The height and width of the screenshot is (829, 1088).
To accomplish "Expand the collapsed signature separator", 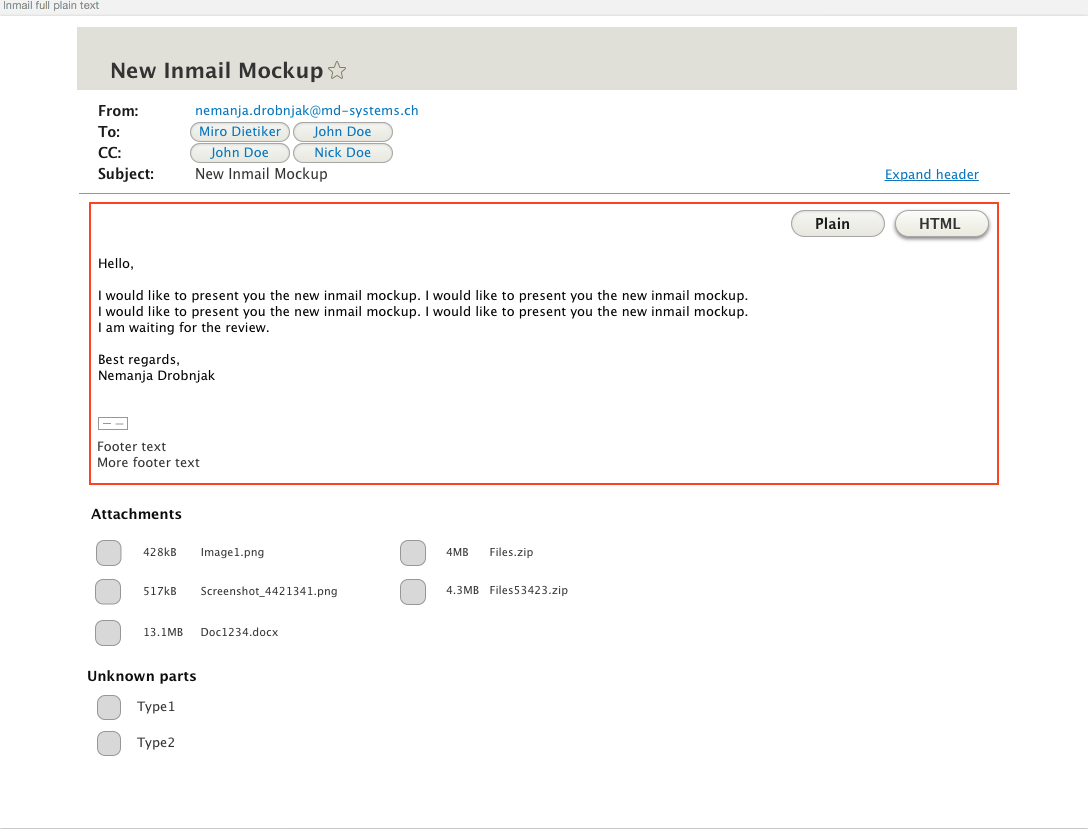I will click(113, 424).
